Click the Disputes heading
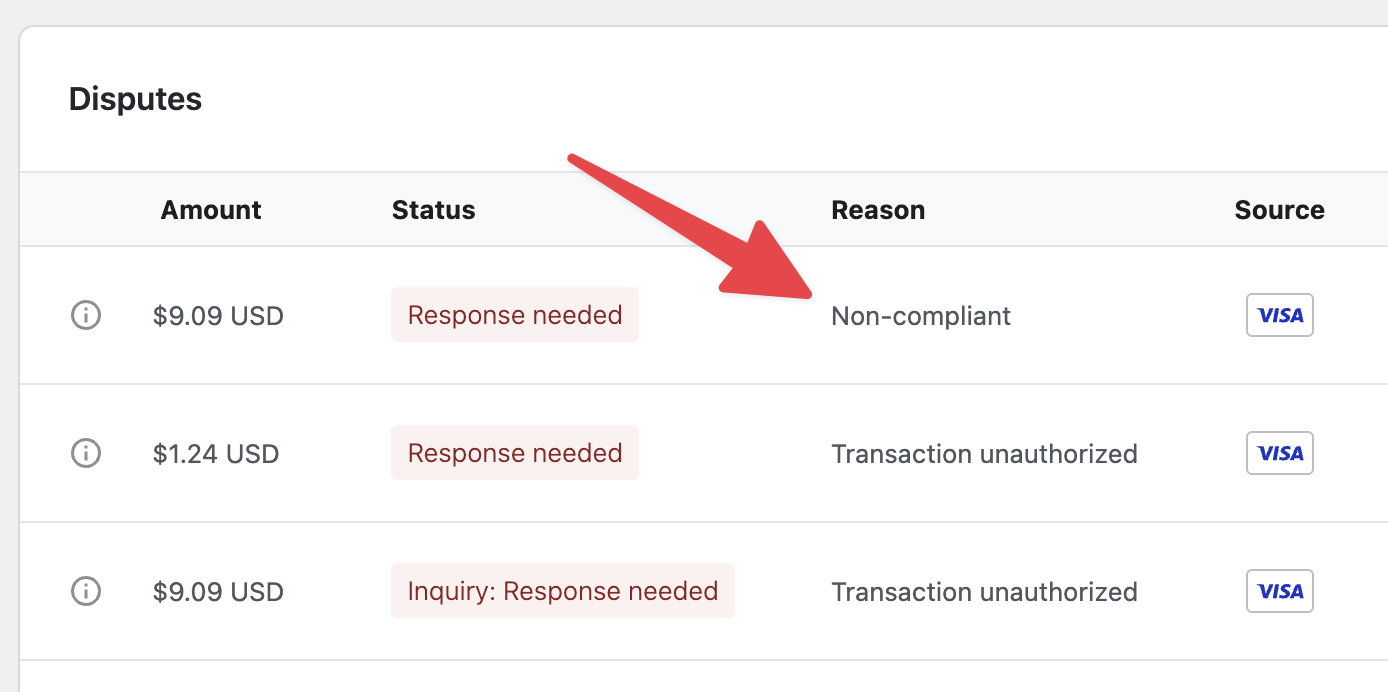The height and width of the screenshot is (692, 1388). click(x=135, y=99)
